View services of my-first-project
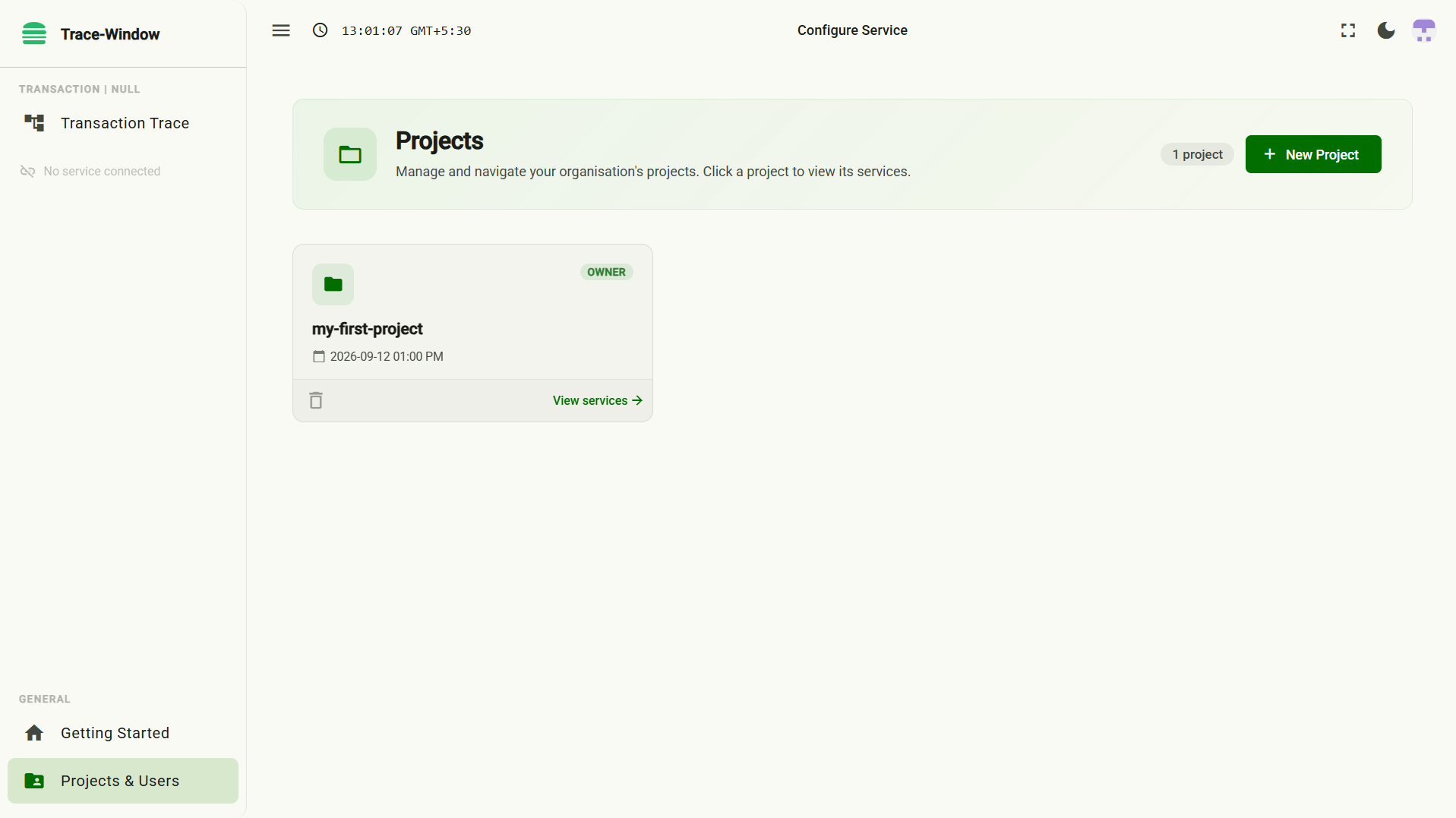This screenshot has width=1456, height=818. [x=598, y=400]
